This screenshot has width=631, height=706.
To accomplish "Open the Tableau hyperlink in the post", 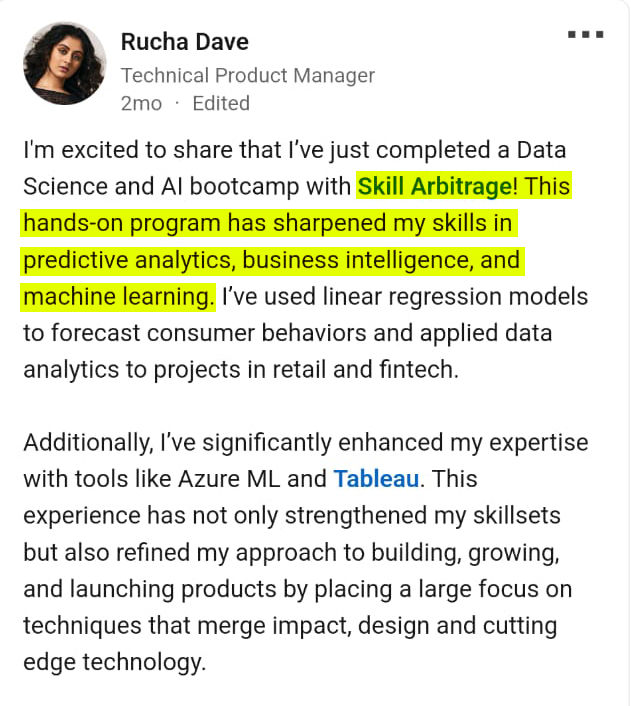I will [x=376, y=478].
